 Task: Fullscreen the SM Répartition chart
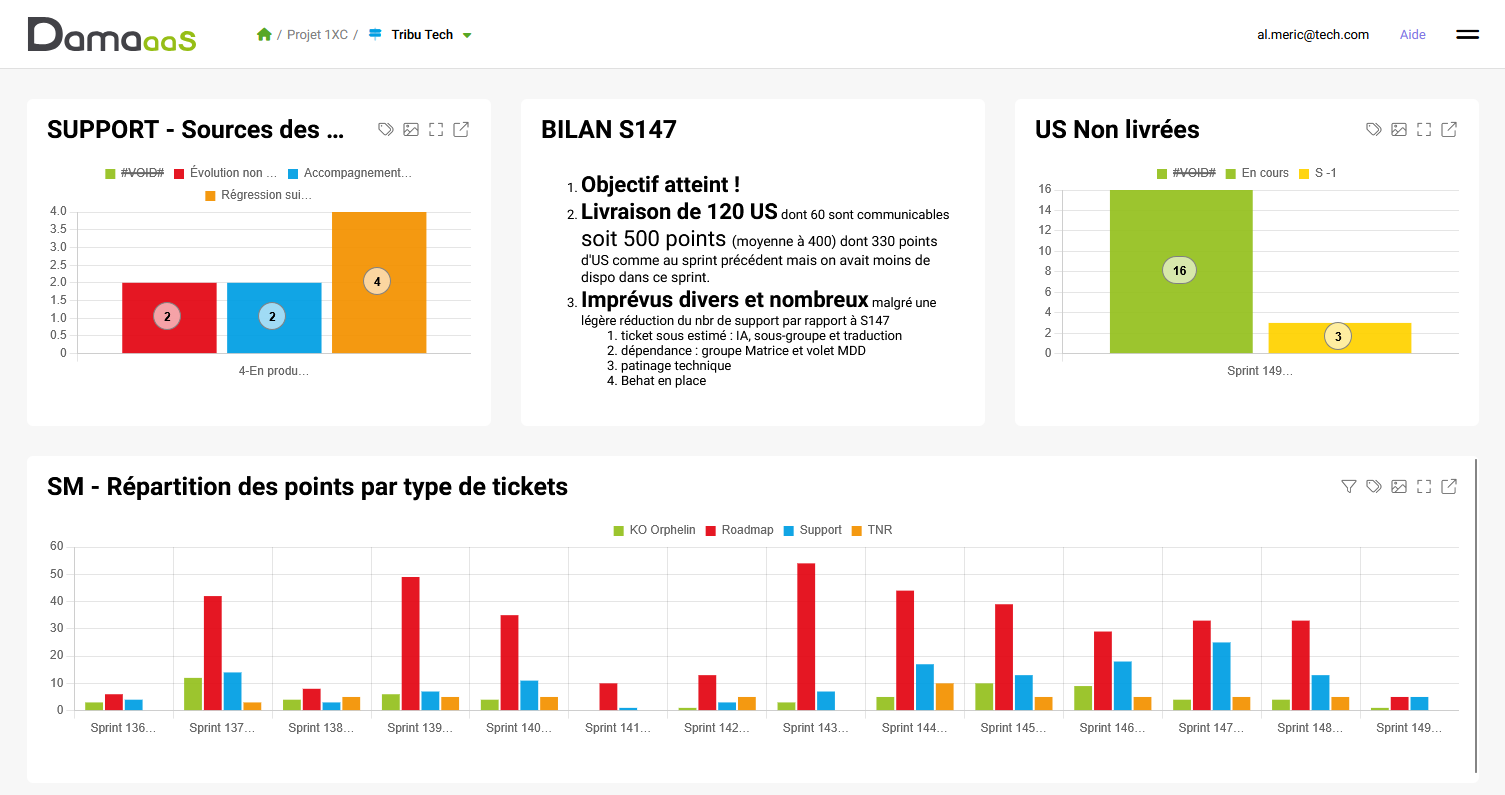1424,486
